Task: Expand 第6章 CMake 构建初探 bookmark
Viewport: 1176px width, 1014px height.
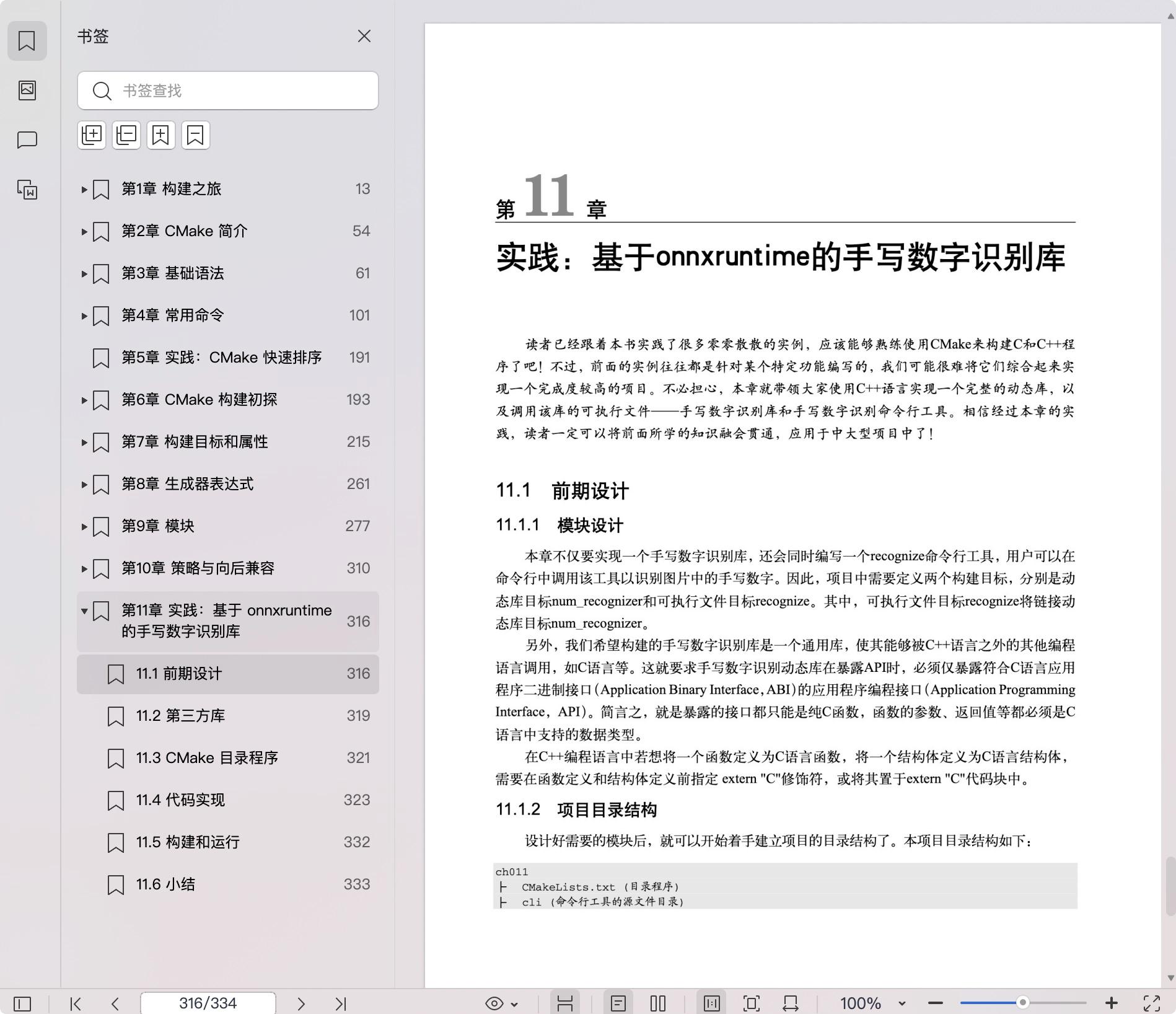Action: click(84, 400)
